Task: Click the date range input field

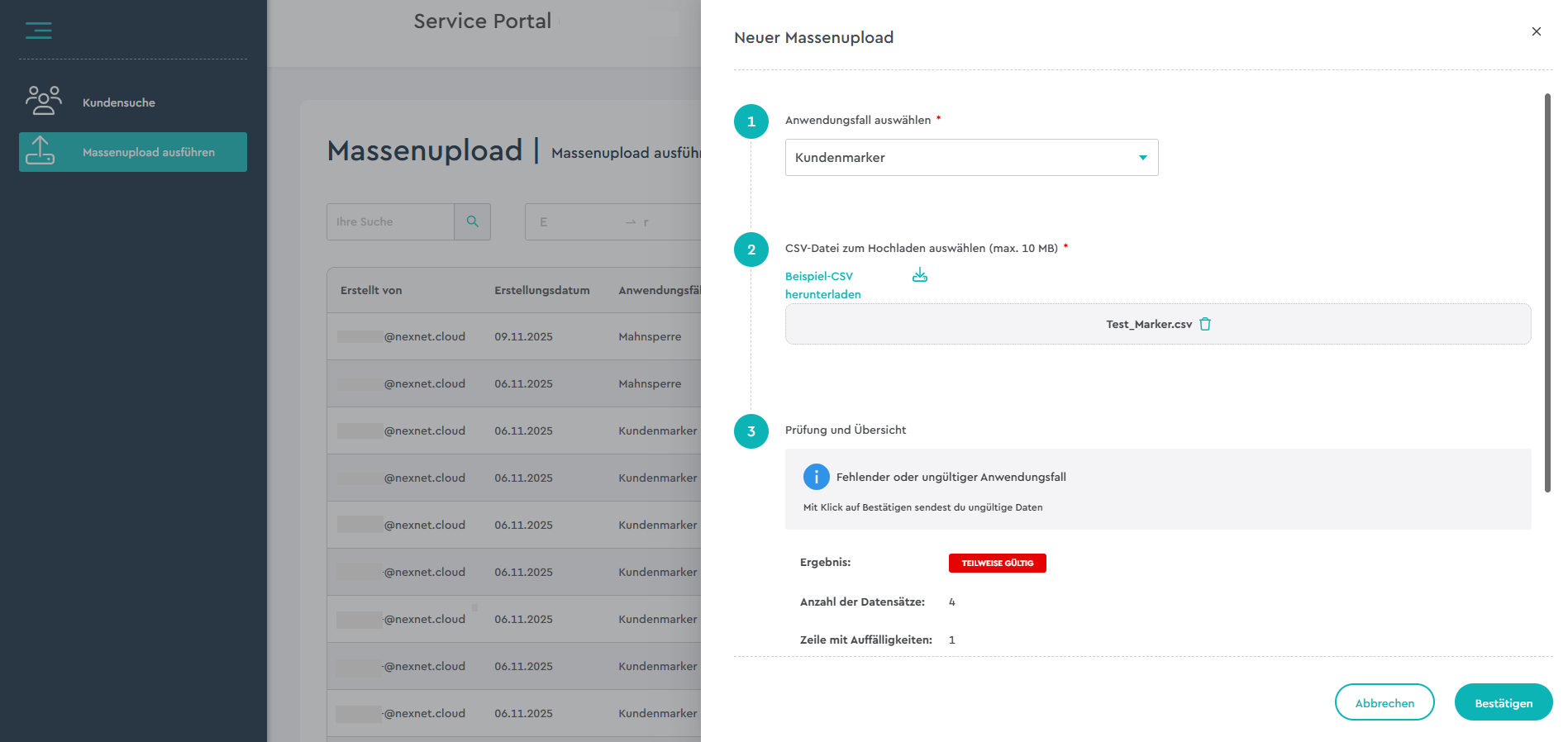Action: [612, 221]
